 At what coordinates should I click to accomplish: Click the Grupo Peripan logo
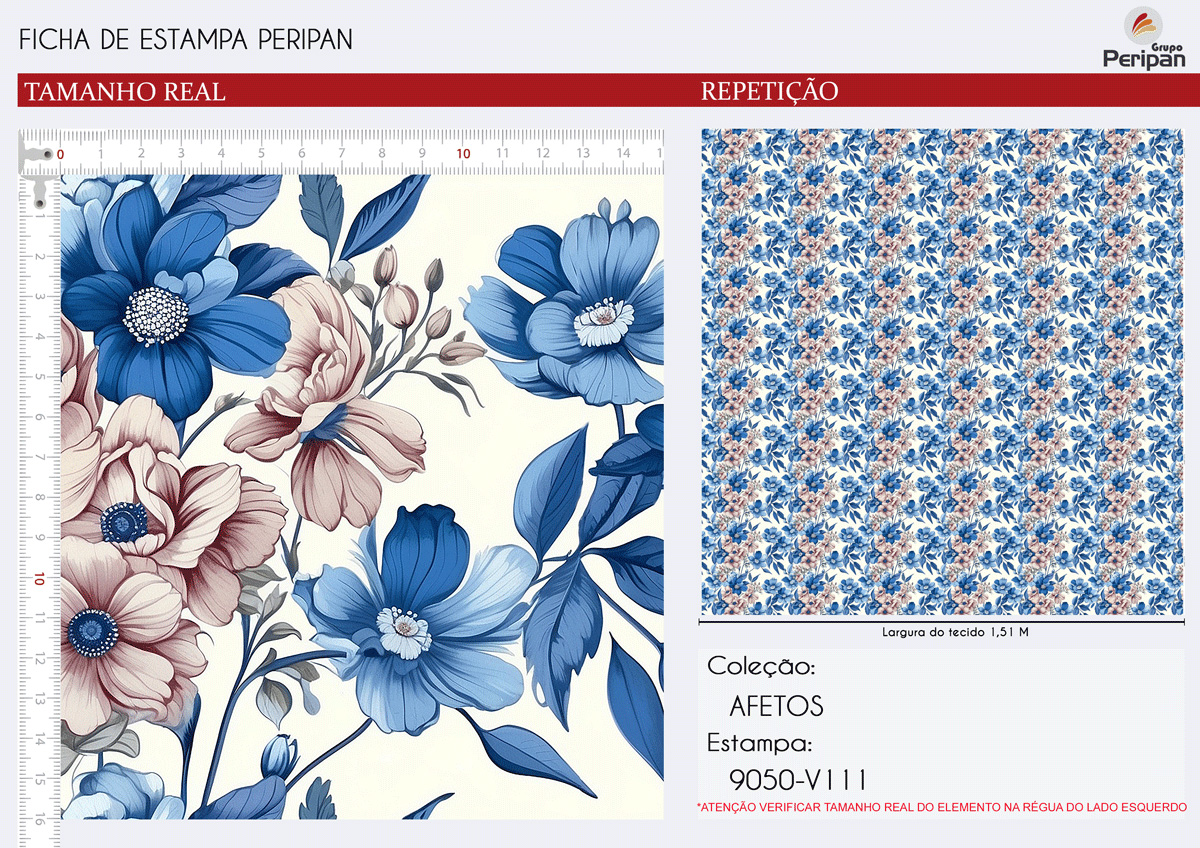[1143, 38]
